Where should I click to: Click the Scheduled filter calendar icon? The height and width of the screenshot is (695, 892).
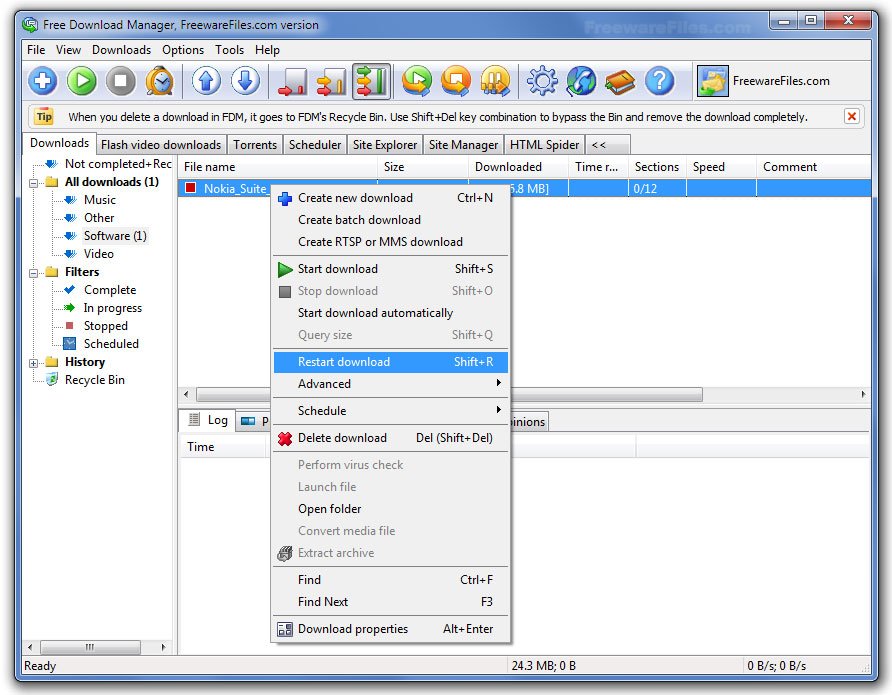pyautogui.click(x=69, y=344)
